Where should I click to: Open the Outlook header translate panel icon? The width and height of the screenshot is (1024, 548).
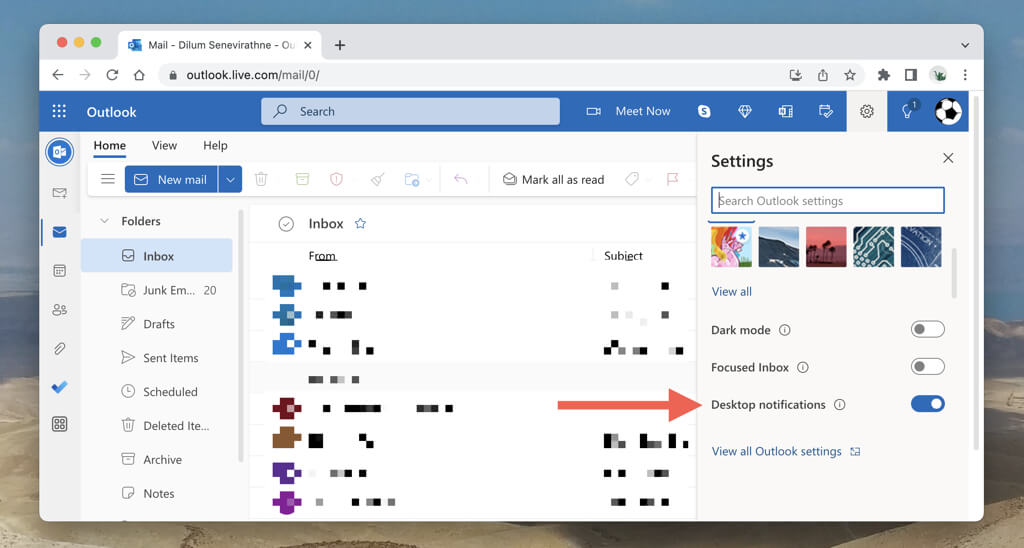[785, 112]
